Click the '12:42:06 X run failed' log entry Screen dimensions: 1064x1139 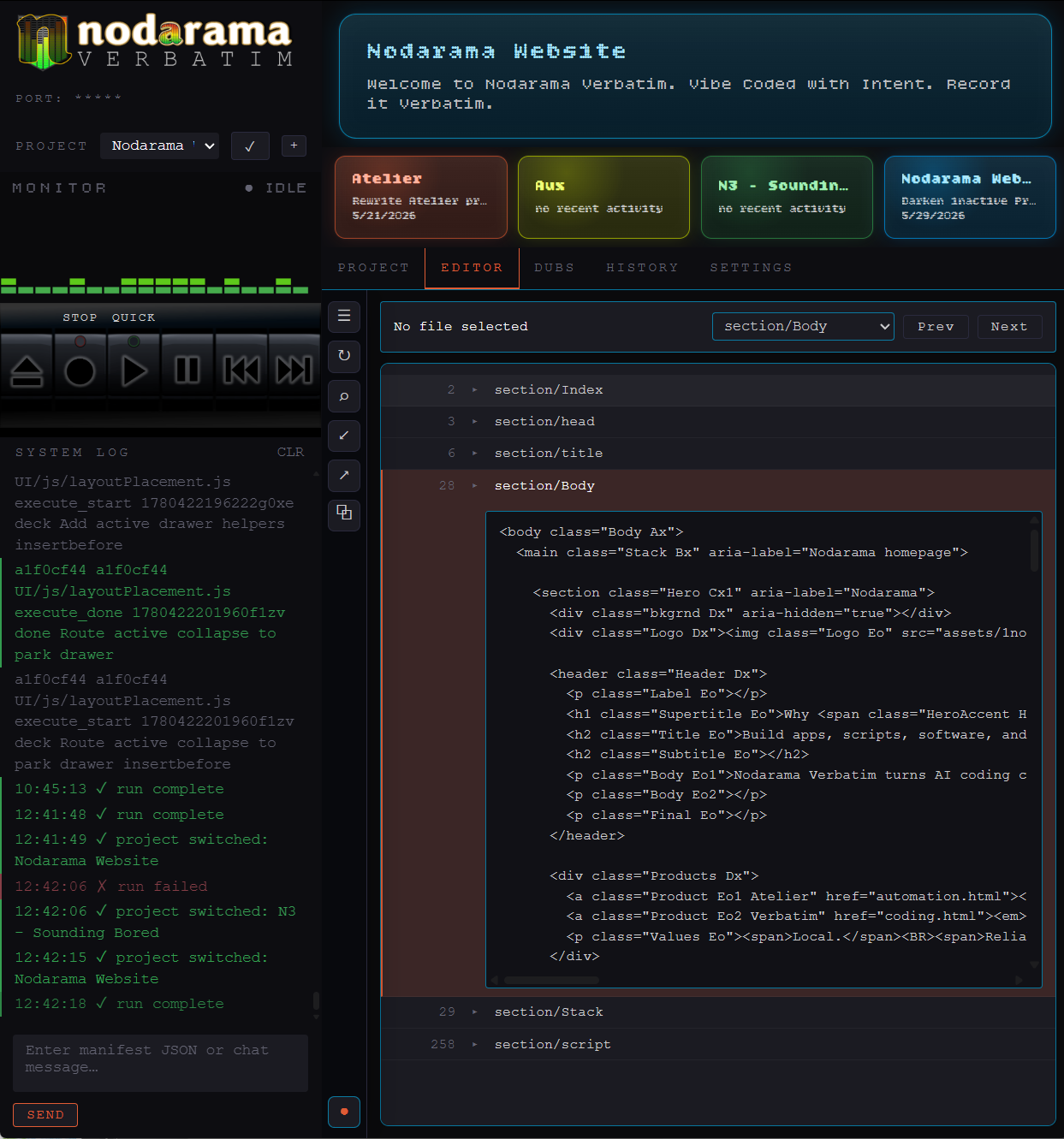click(x=111, y=887)
